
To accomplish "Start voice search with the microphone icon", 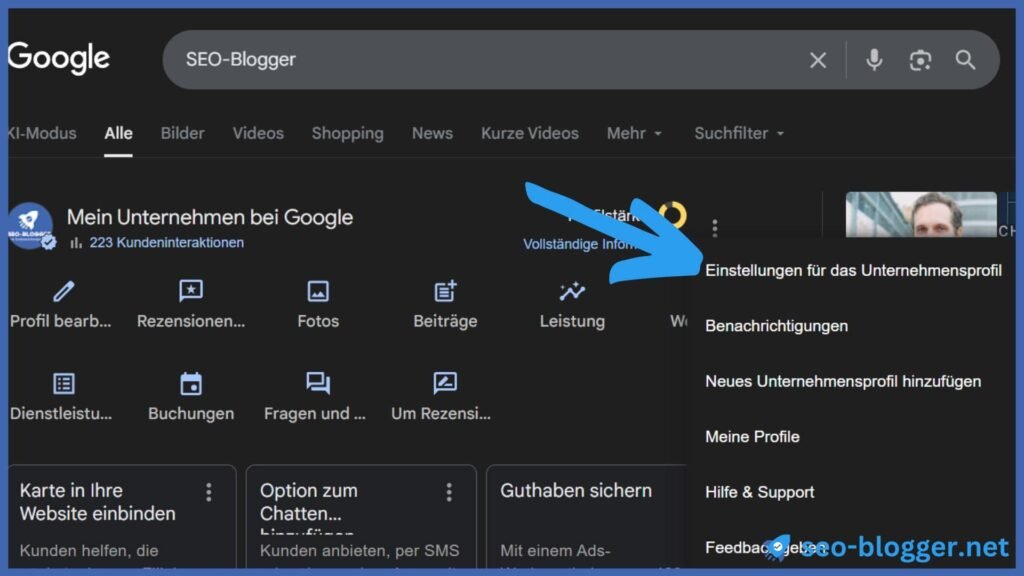I will coord(873,60).
